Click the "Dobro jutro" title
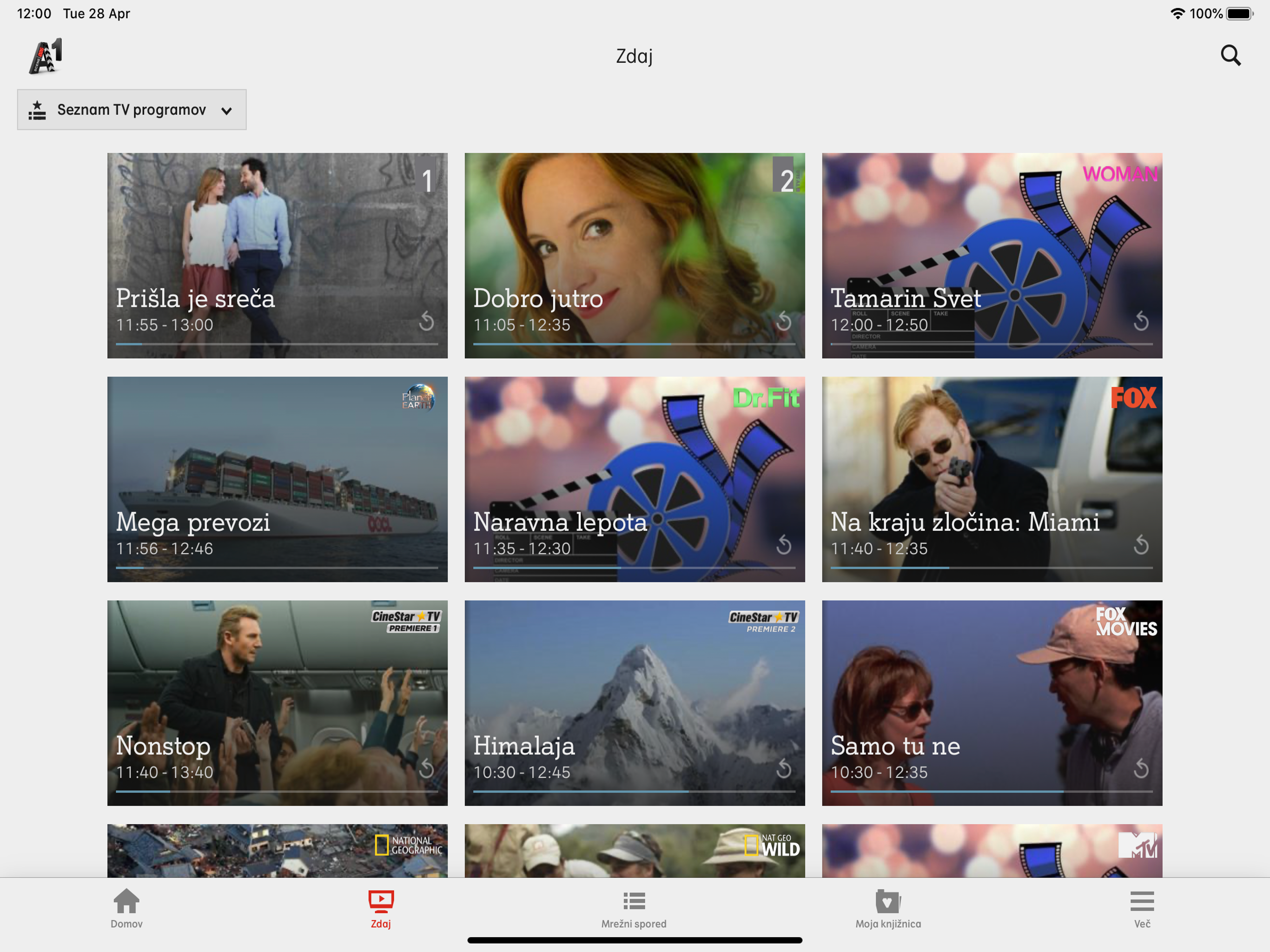Screen dimensions: 1270x952 tap(538, 298)
